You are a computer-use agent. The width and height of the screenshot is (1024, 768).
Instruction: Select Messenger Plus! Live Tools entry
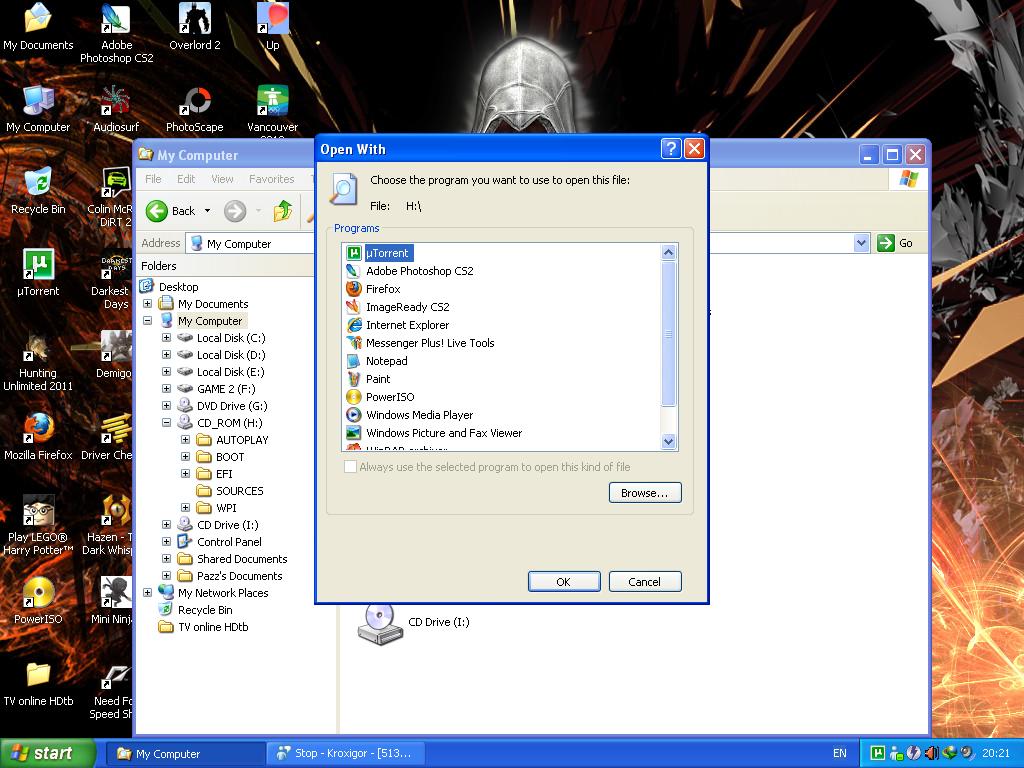click(x=420, y=343)
